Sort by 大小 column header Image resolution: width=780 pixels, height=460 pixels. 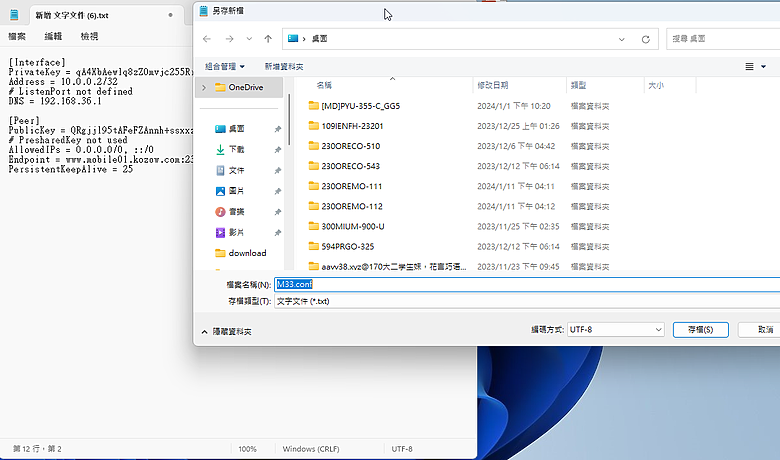pos(656,86)
